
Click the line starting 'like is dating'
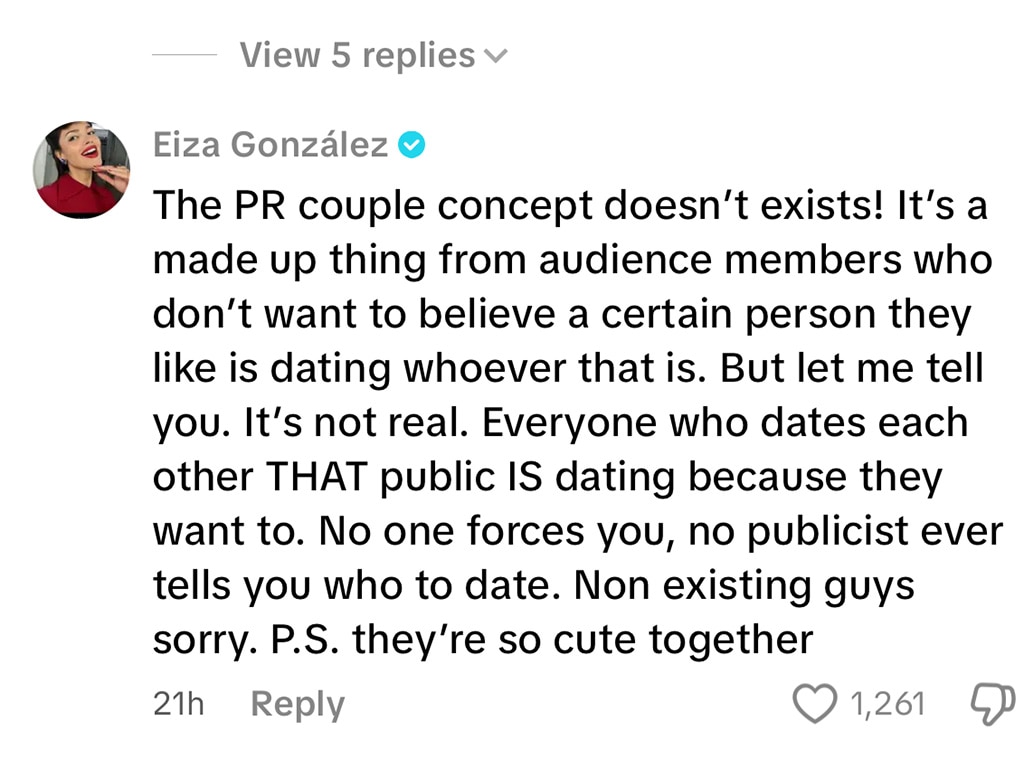(568, 368)
